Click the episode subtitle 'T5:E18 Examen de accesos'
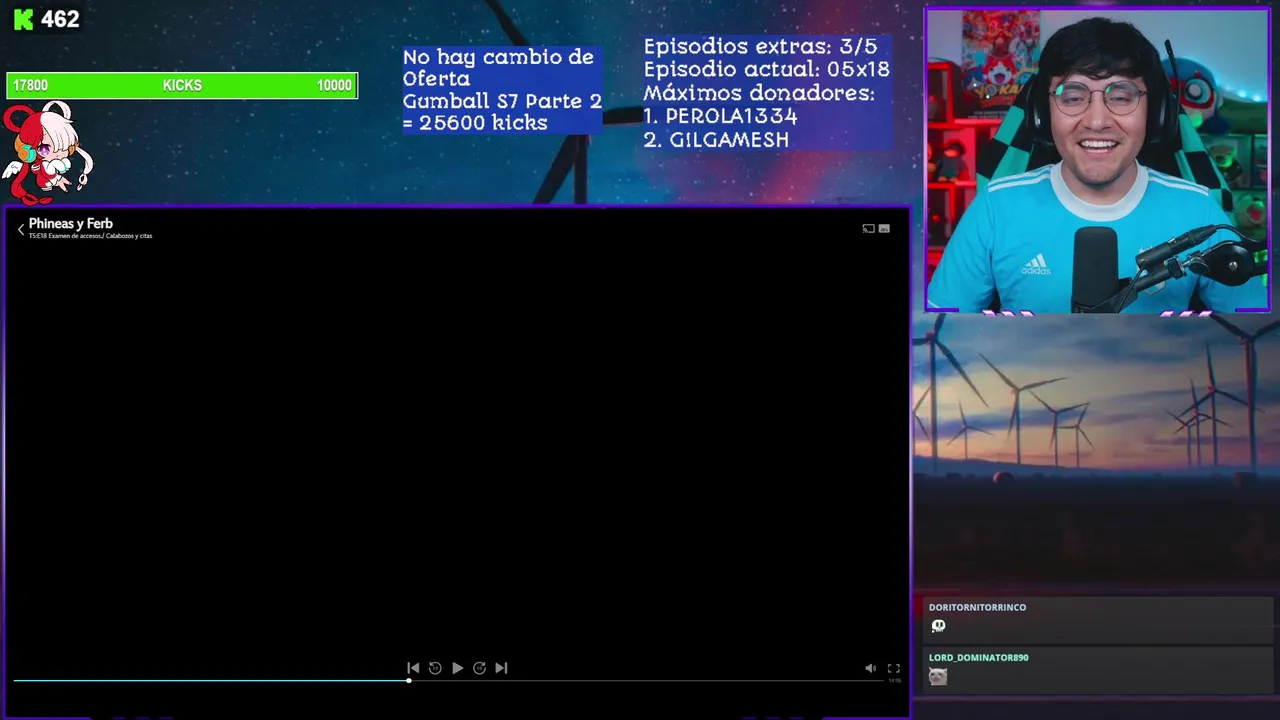The image size is (1280, 720). [x=64, y=236]
